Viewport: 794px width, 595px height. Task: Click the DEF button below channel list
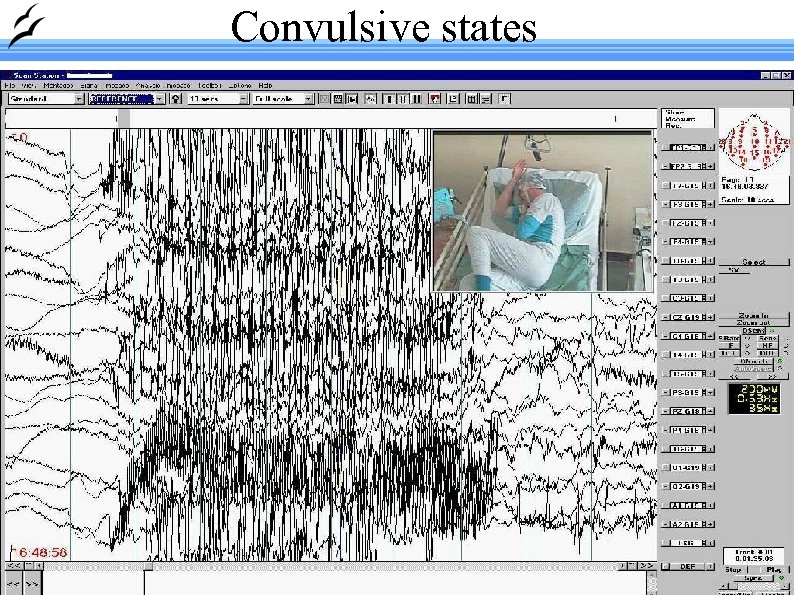pos(688,567)
